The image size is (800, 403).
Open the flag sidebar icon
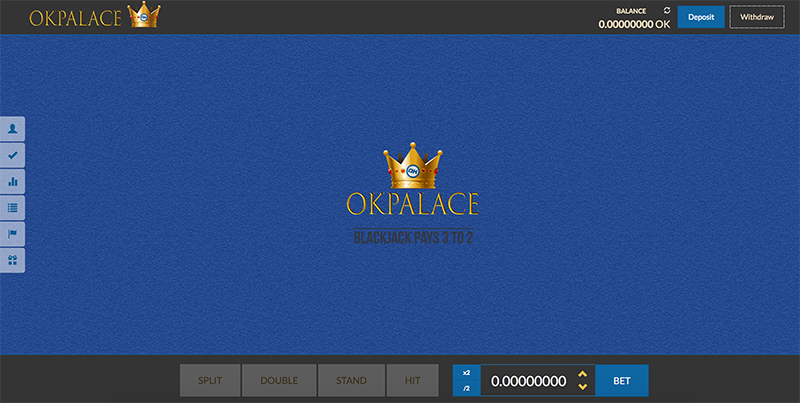point(12,234)
